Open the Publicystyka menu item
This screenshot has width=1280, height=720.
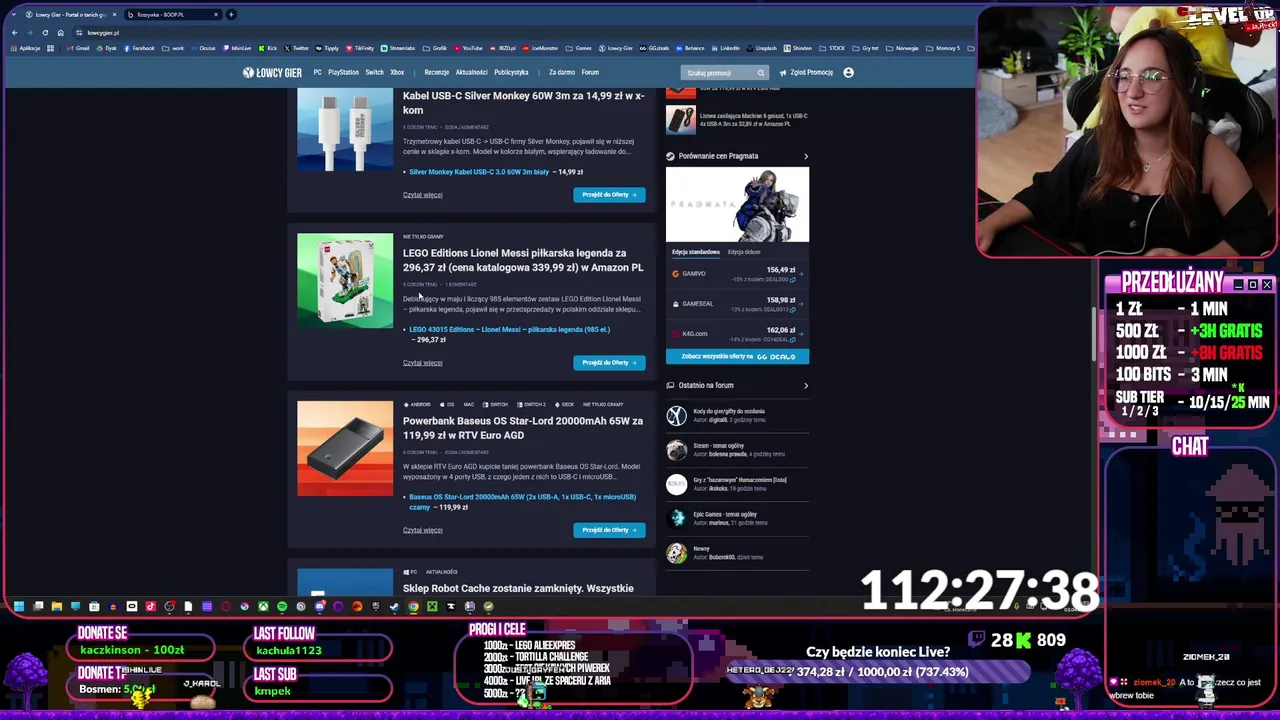click(x=511, y=73)
